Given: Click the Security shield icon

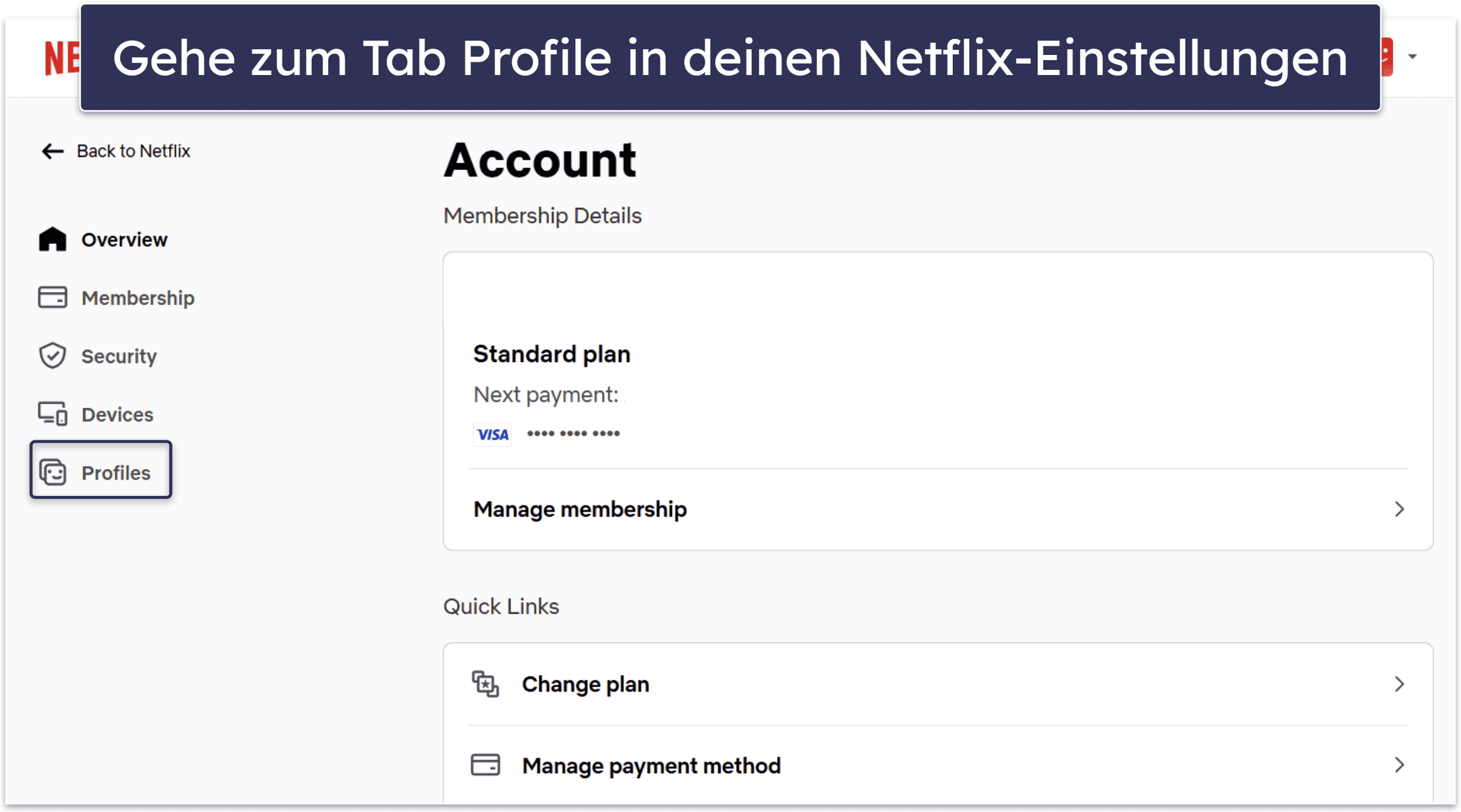Looking at the screenshot, I should (53, 356).
